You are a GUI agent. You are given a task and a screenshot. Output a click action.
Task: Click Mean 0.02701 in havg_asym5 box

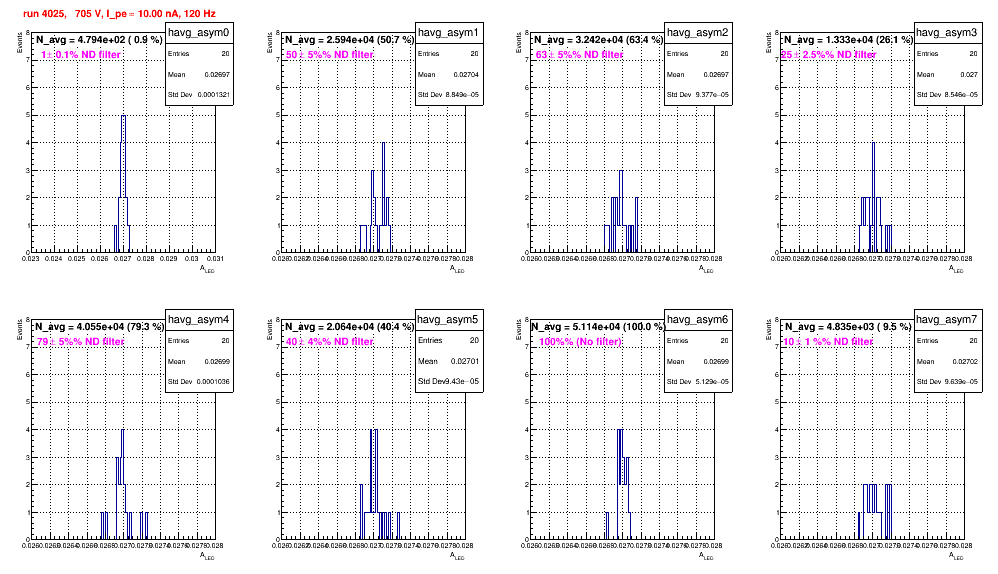(x=449, y=361)
